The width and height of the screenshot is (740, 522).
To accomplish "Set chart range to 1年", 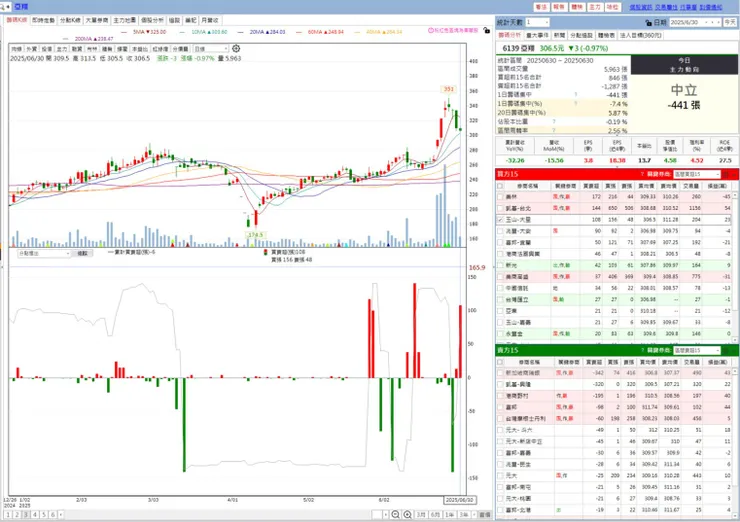I will pyautogui.click(x=450, y=514).
